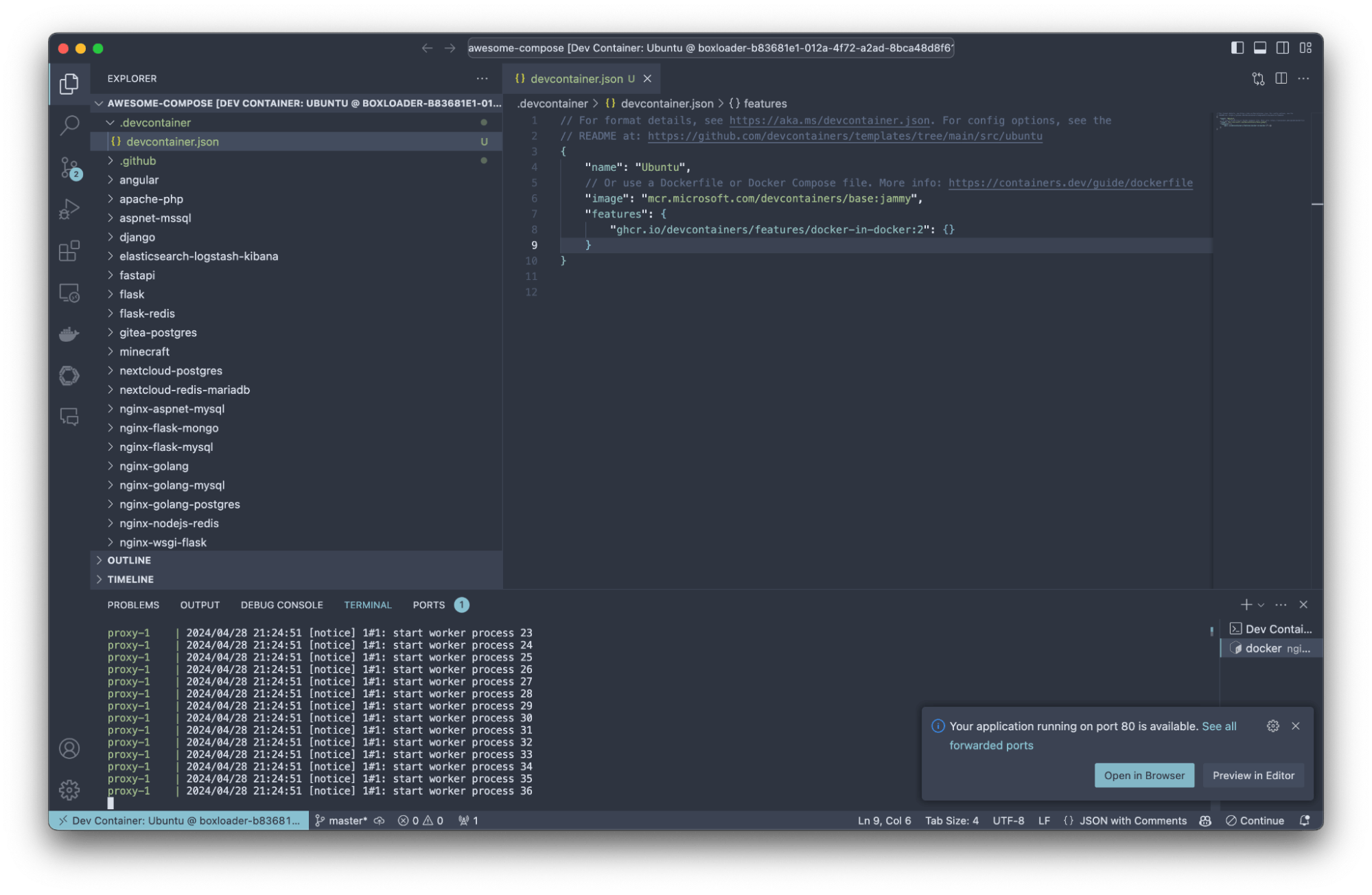Screen dimensions: 1372x895
Task: Expand the nginx-golang-postgres folder
Action: pyautogui.click(x=297, y=504)
